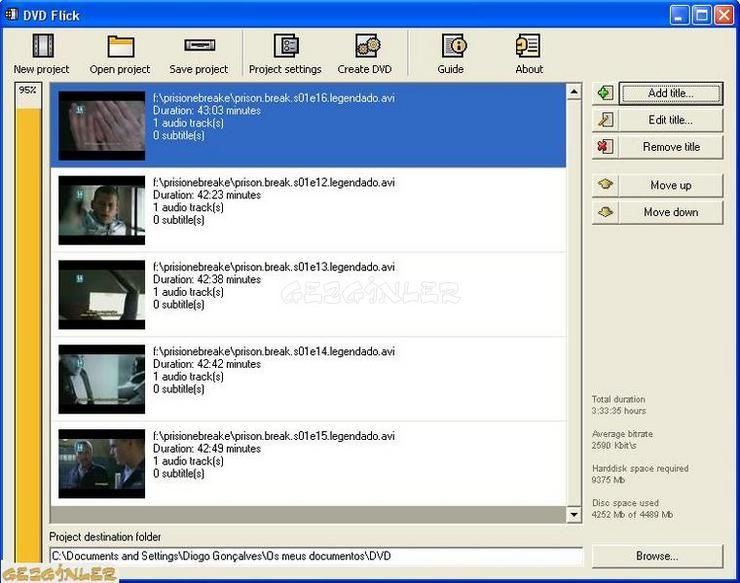Click the pencil Edit title icon
740x583 pixels.
coord(605,120)
